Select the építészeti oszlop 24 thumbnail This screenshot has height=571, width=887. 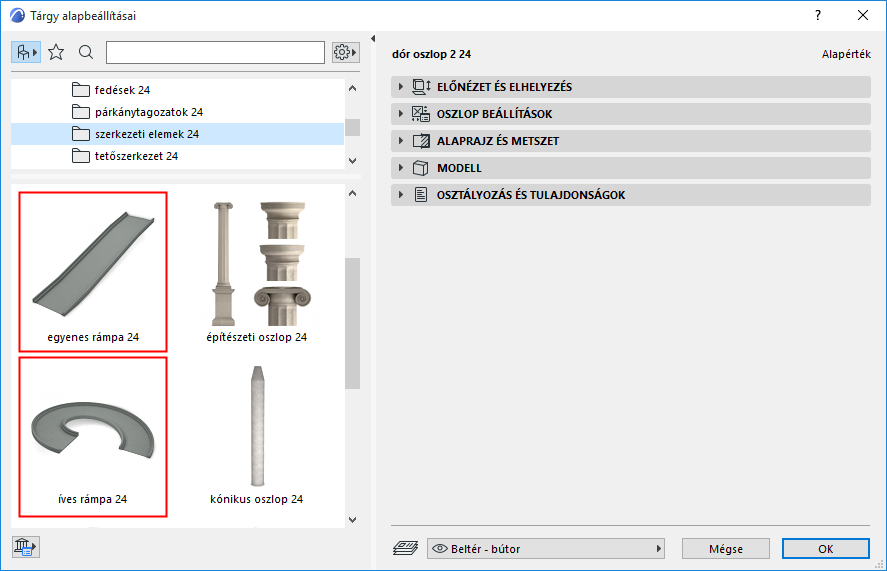tap(256, 272)
